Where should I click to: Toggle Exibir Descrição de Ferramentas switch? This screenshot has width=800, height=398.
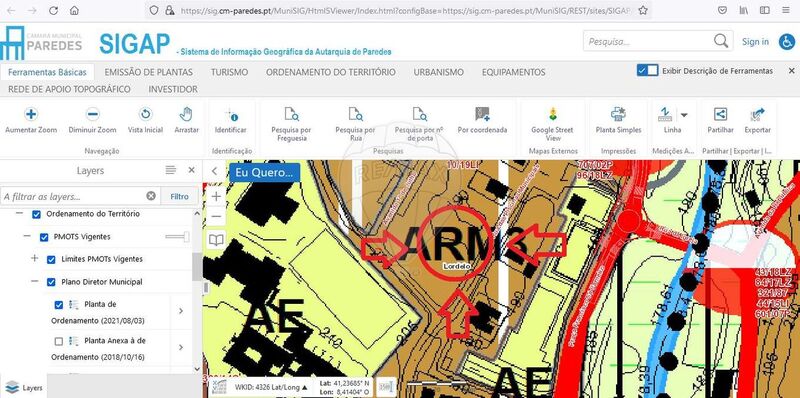click(647, 70)
